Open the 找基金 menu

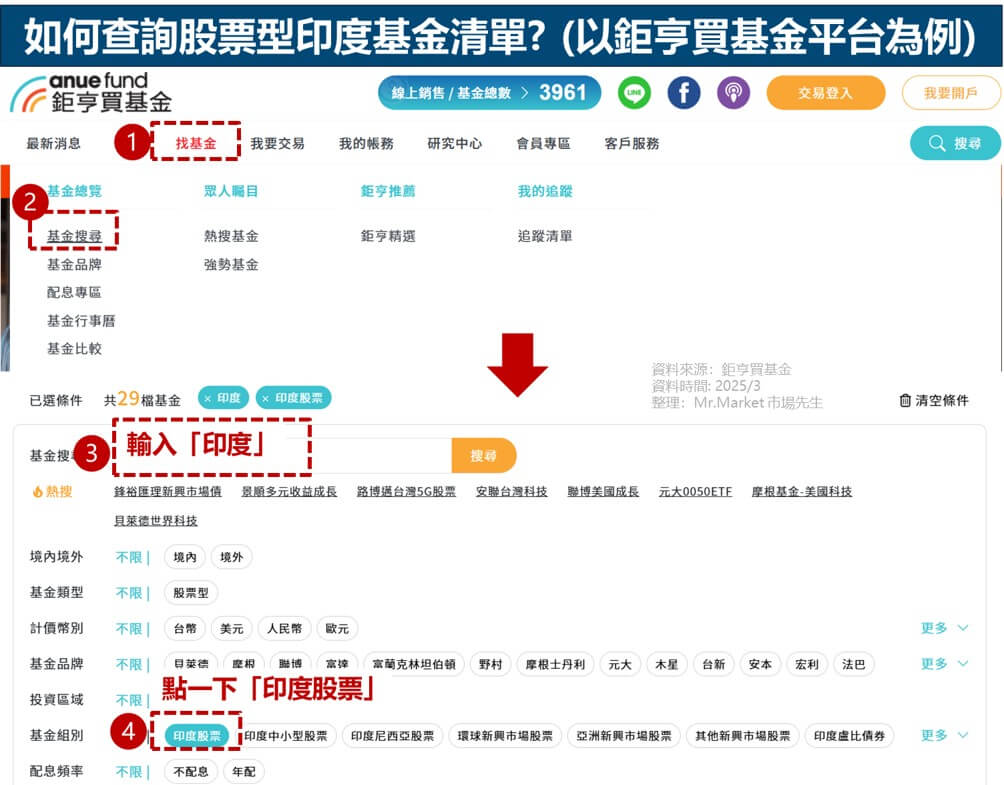coord(196,143)
